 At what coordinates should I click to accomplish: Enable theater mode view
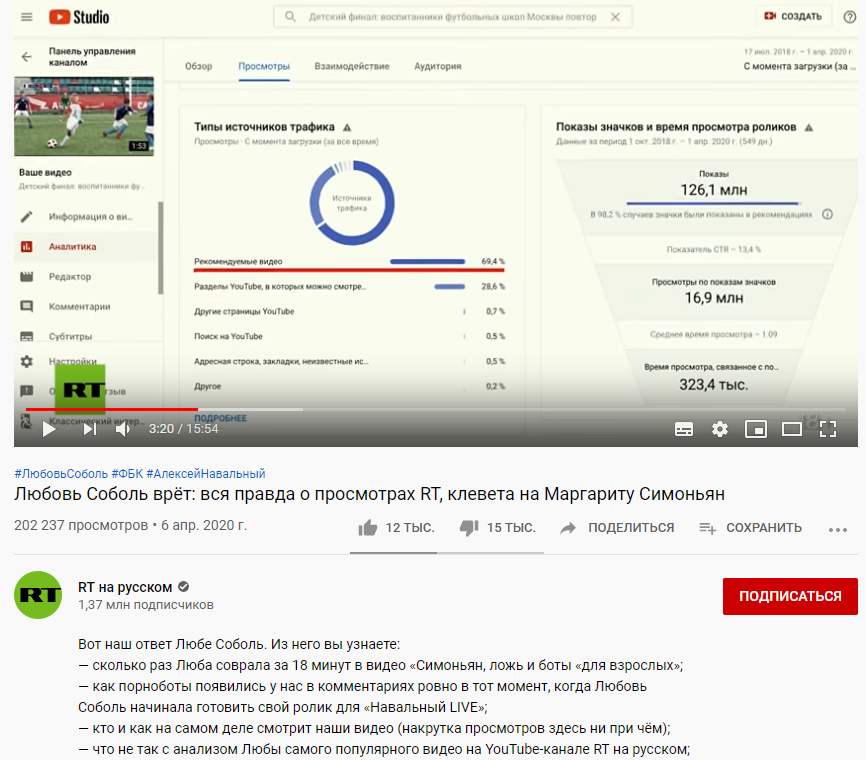pyautogui.click(x=791, y=429)
